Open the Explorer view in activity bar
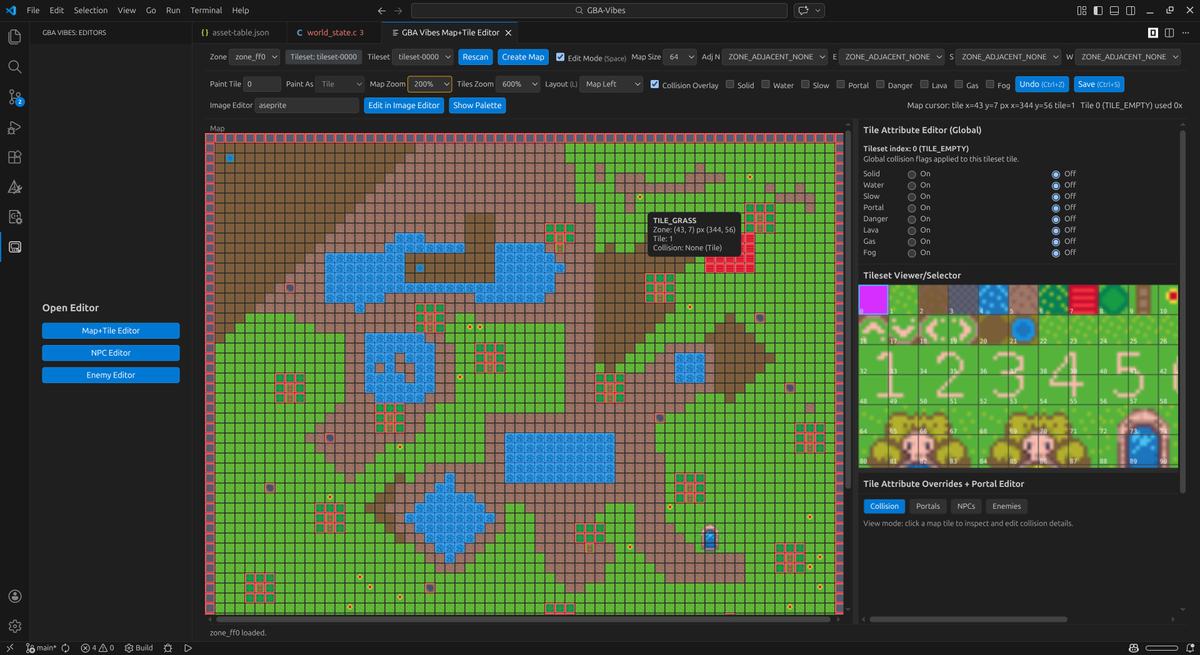1200x655 pixels. click(15, 37)
